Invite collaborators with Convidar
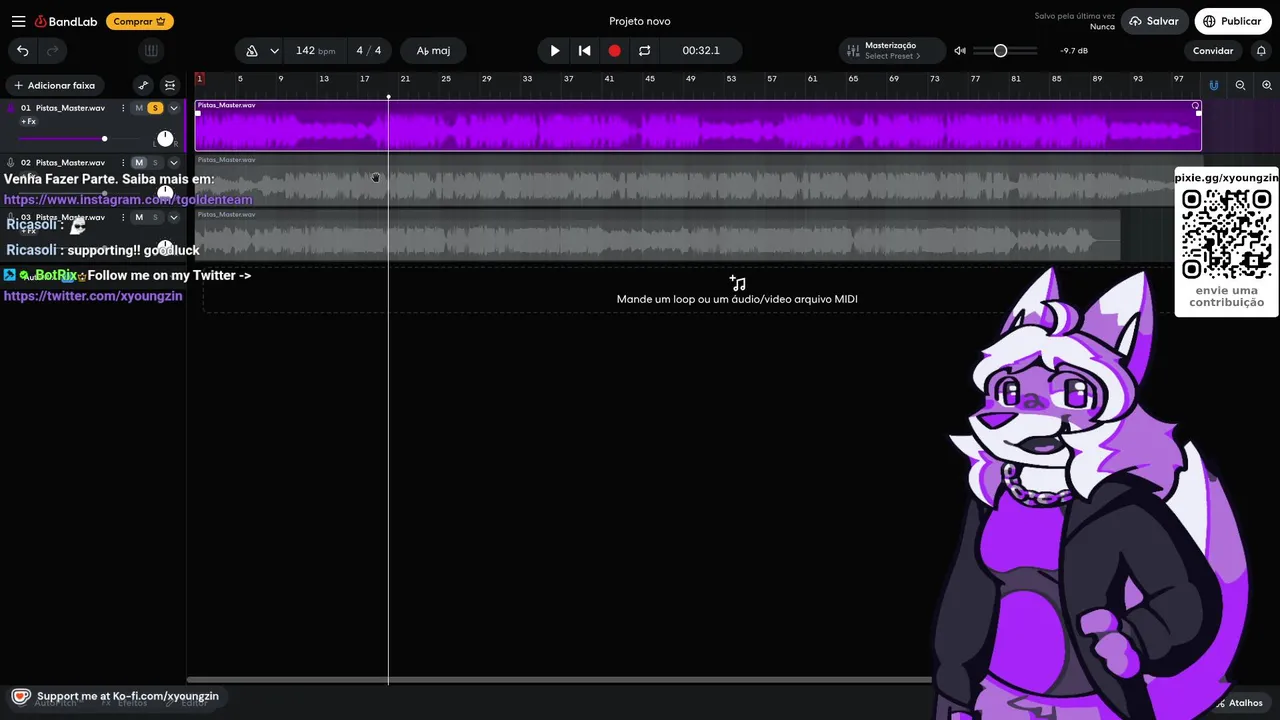This screenshot has width=1280, height=720. point(1213,51)
